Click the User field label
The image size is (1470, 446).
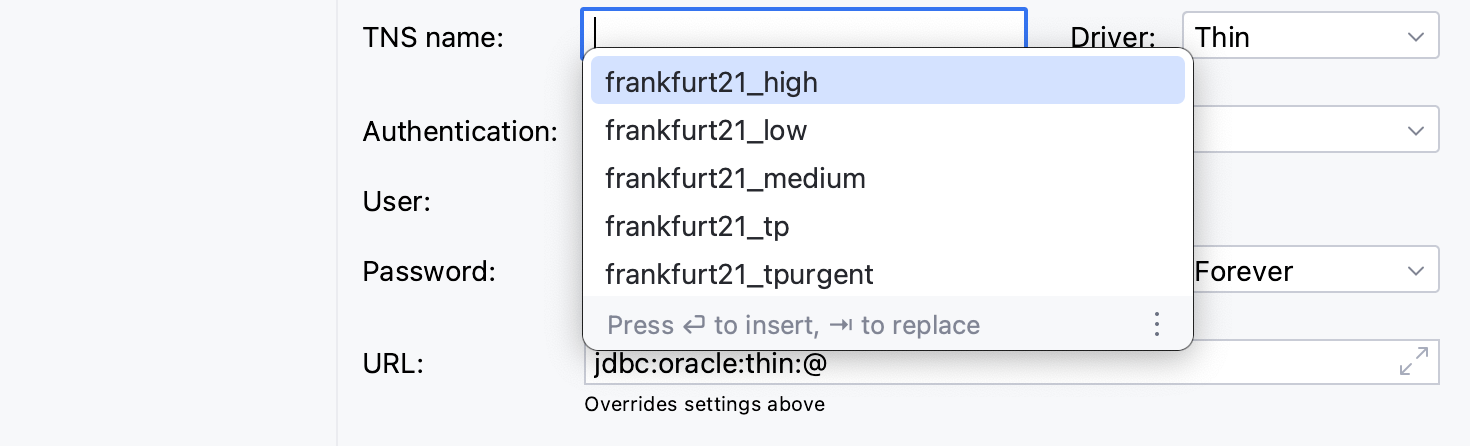click(396, 202)
